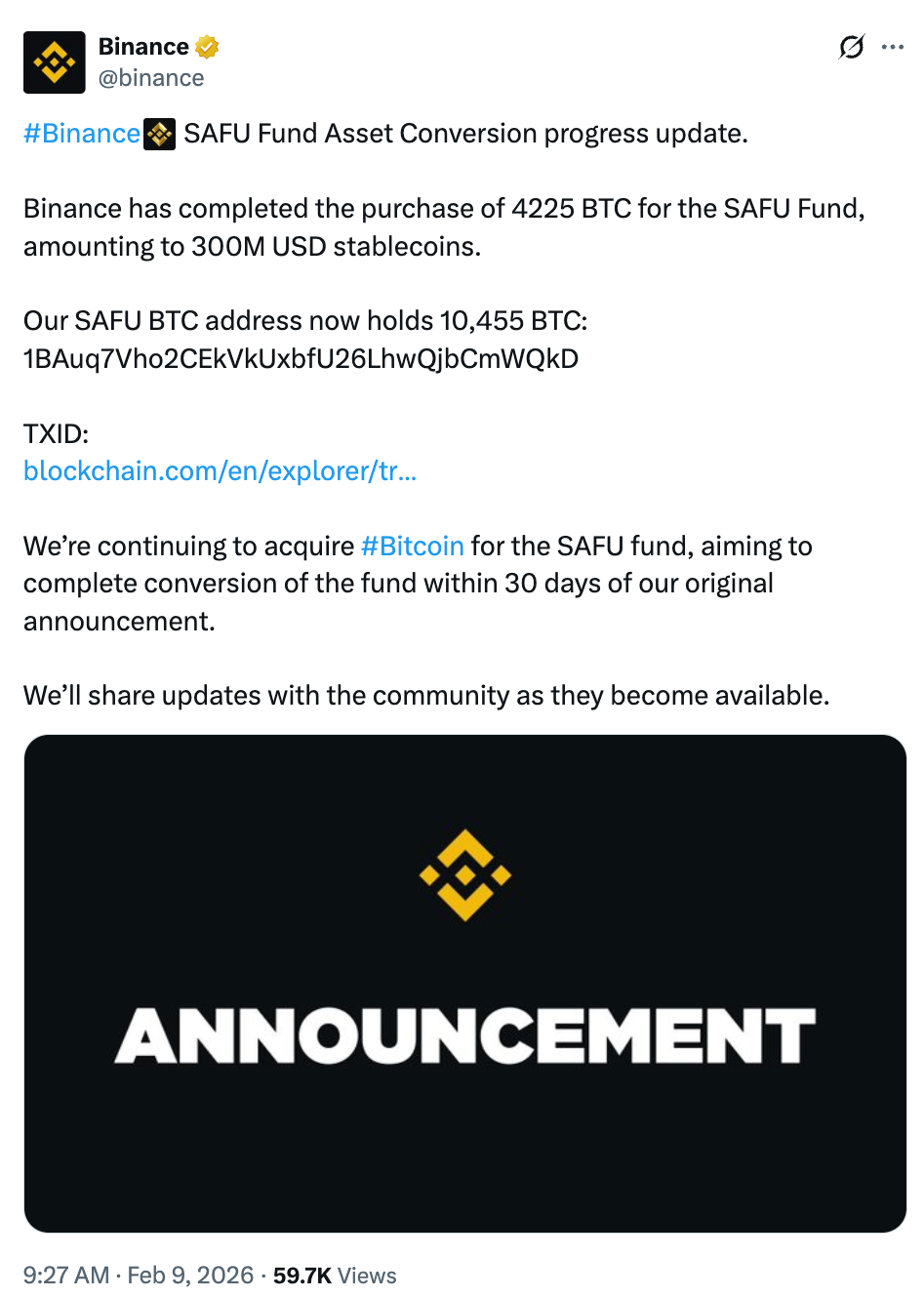Click the small Binance logo beside #Binance hashtag
The width and height of the screenshot is (924, 1298).
click(159, 134)
